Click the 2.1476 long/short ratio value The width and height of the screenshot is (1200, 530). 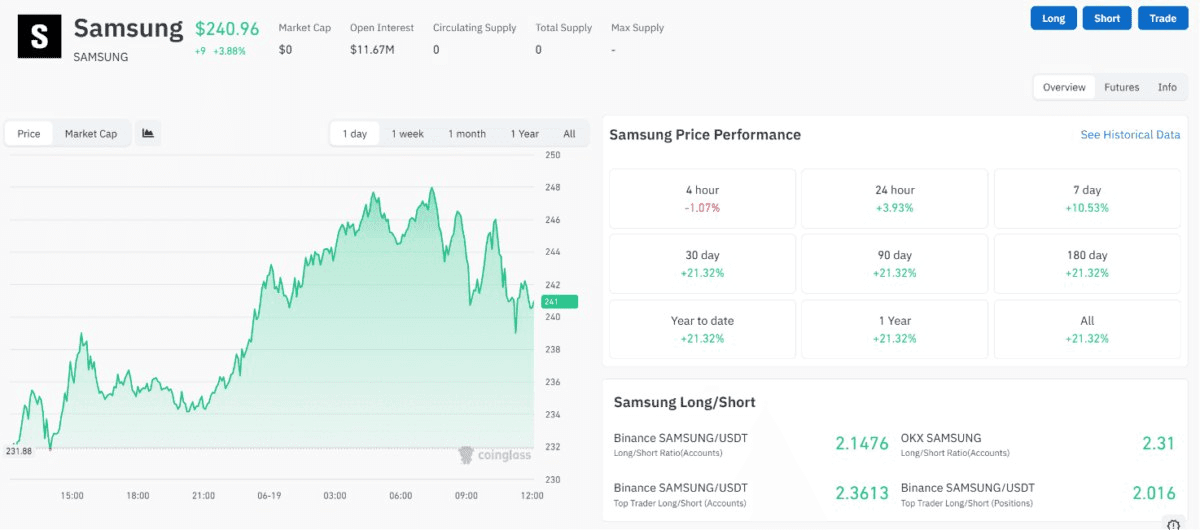tap(861, 443)
